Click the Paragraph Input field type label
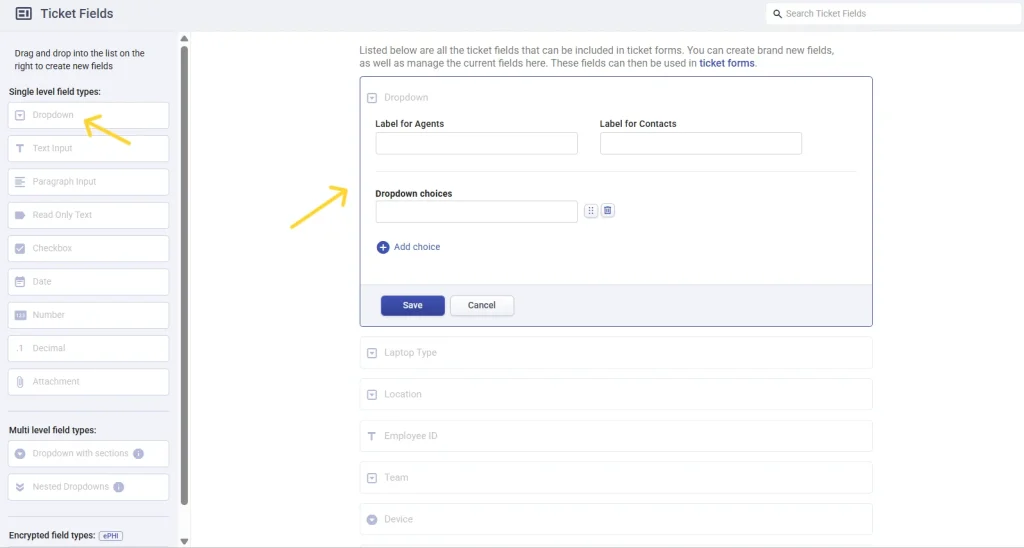 (x=64, y=182)
